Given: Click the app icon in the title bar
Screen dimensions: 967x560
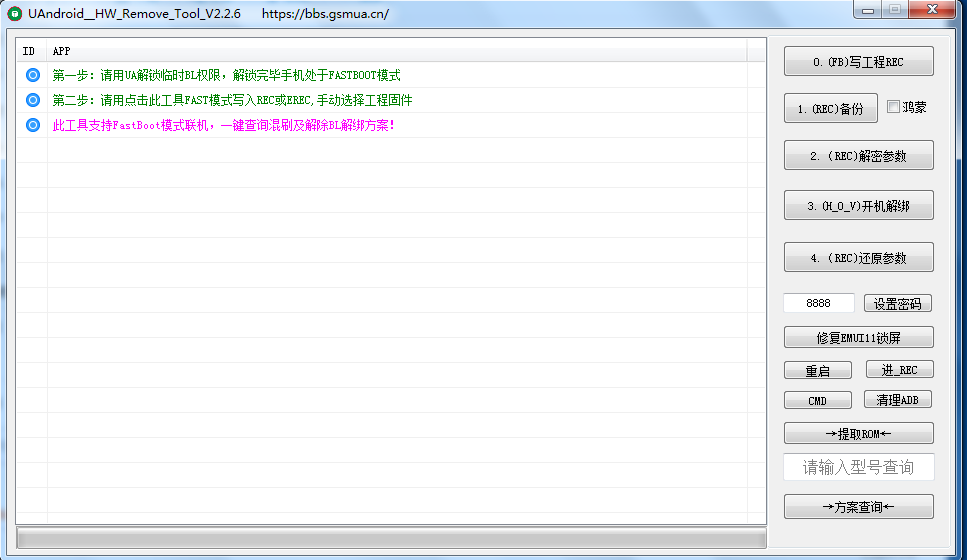Looking at the screenshot, I should [x=15, y=14].
